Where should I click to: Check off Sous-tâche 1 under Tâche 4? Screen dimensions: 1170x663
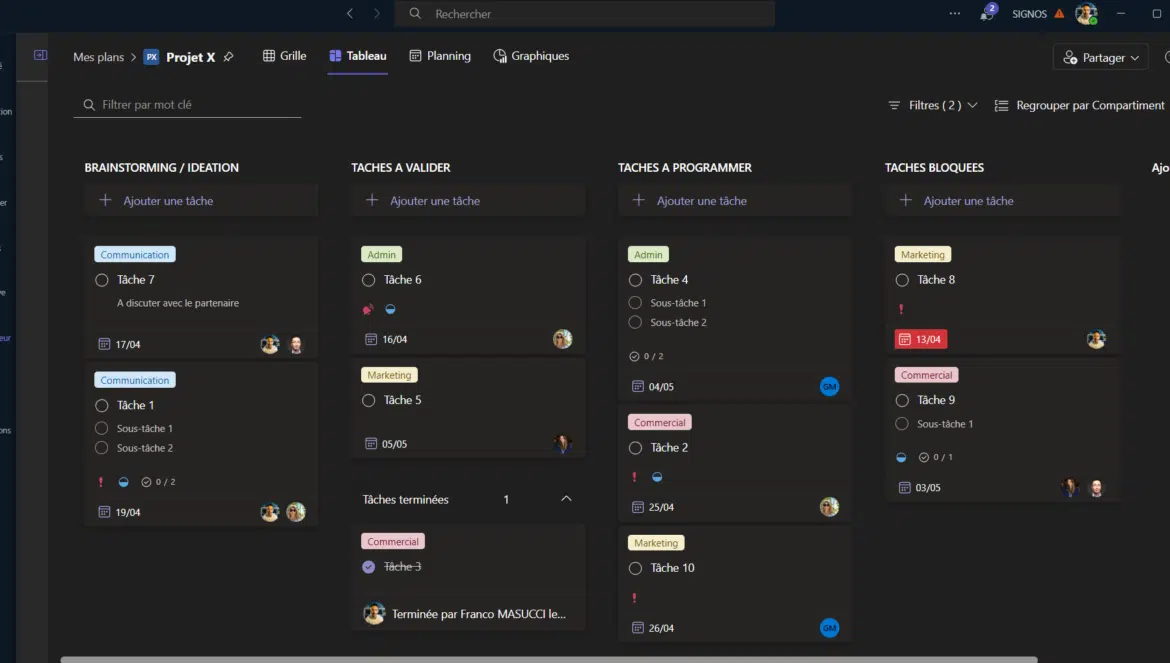[x=635, y=303]
